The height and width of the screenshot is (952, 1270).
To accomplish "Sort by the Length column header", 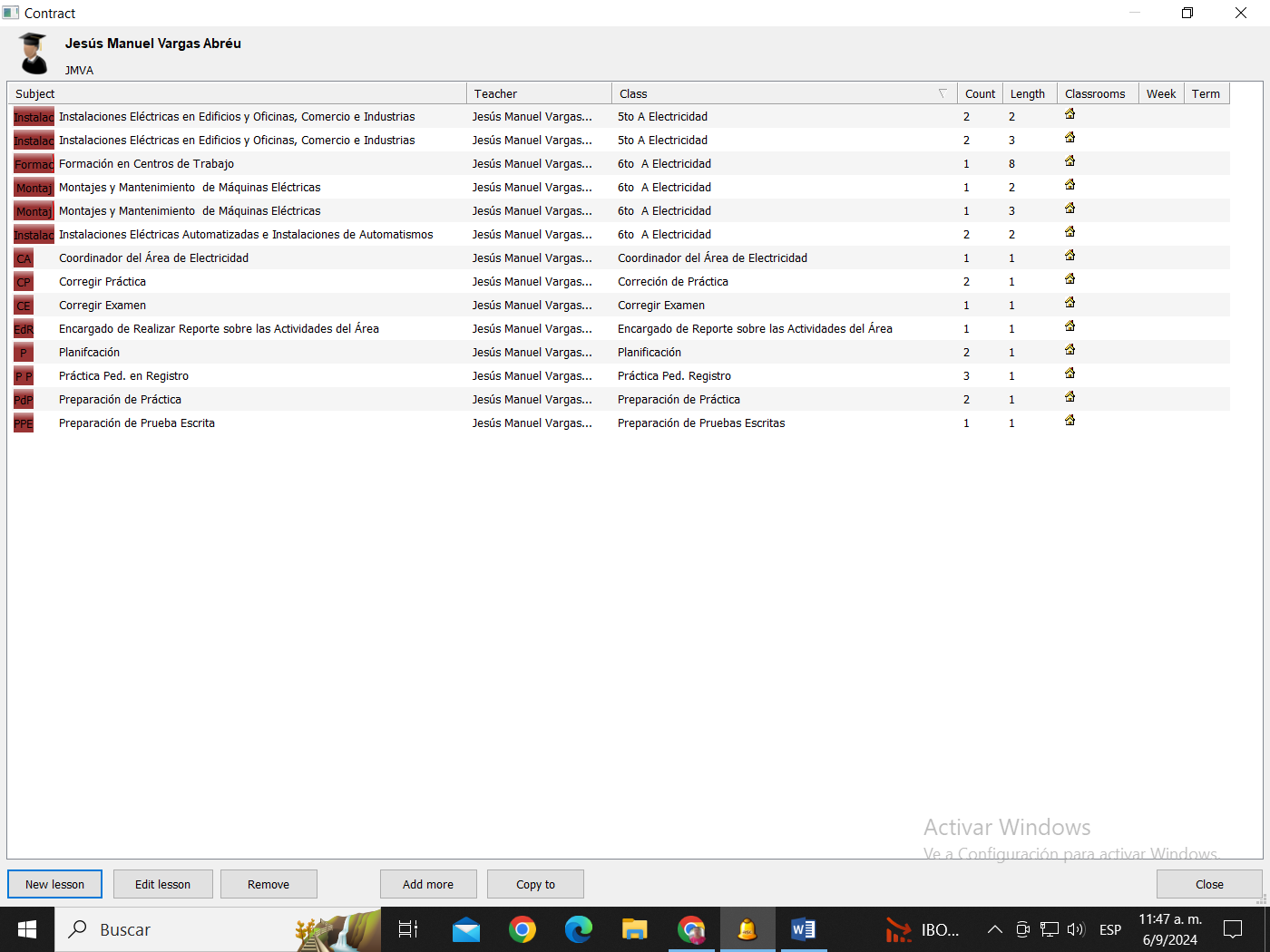I will tap(1030, 93).
